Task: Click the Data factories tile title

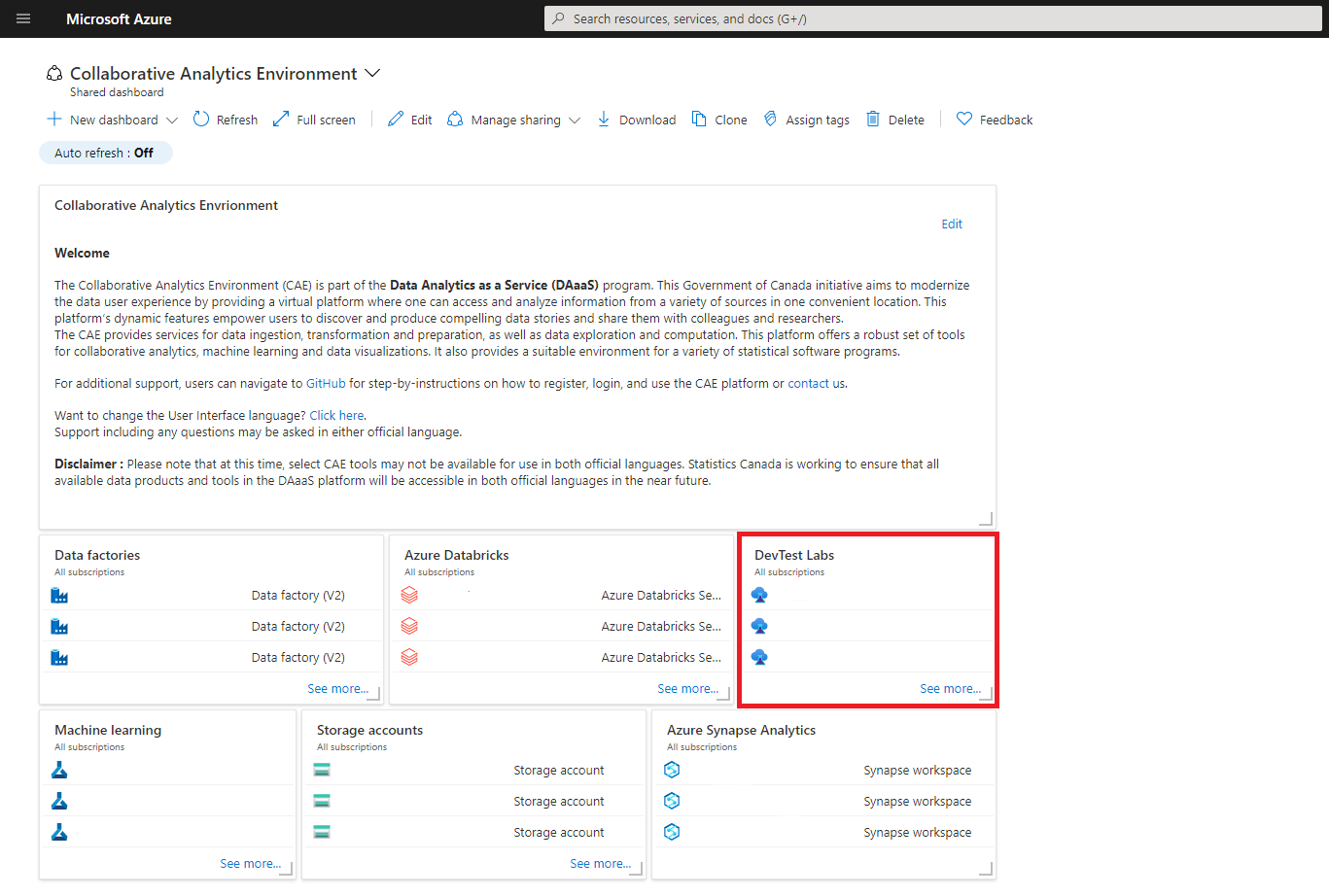Action: [x=97, y=555]
